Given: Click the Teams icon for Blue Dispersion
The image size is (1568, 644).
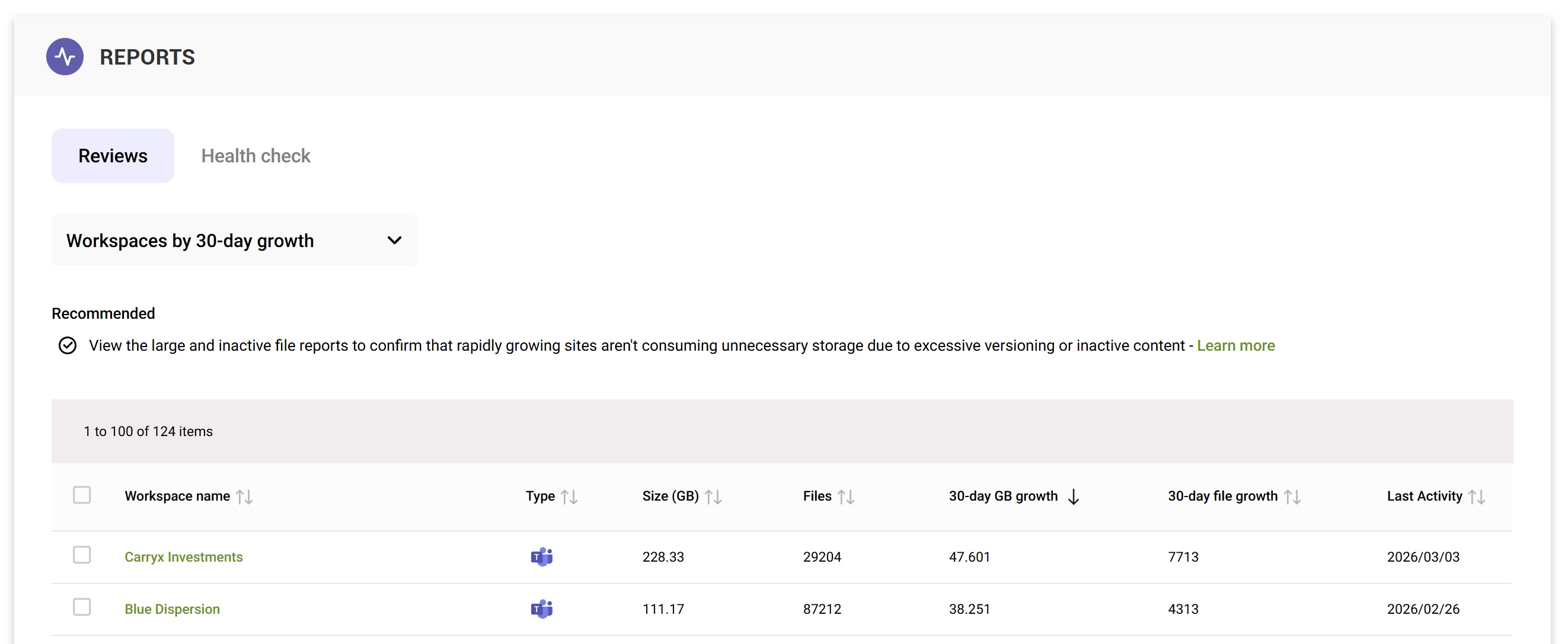Looking at the screenshot, I should [x=542, y=608].
